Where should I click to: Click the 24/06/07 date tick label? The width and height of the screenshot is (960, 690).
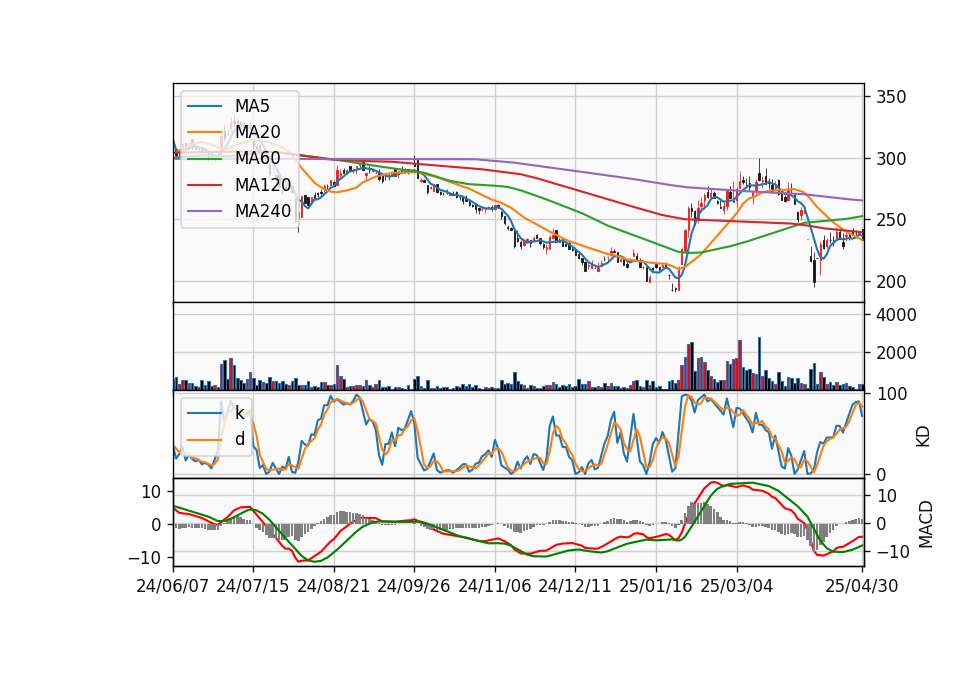[x=173, y=587]
